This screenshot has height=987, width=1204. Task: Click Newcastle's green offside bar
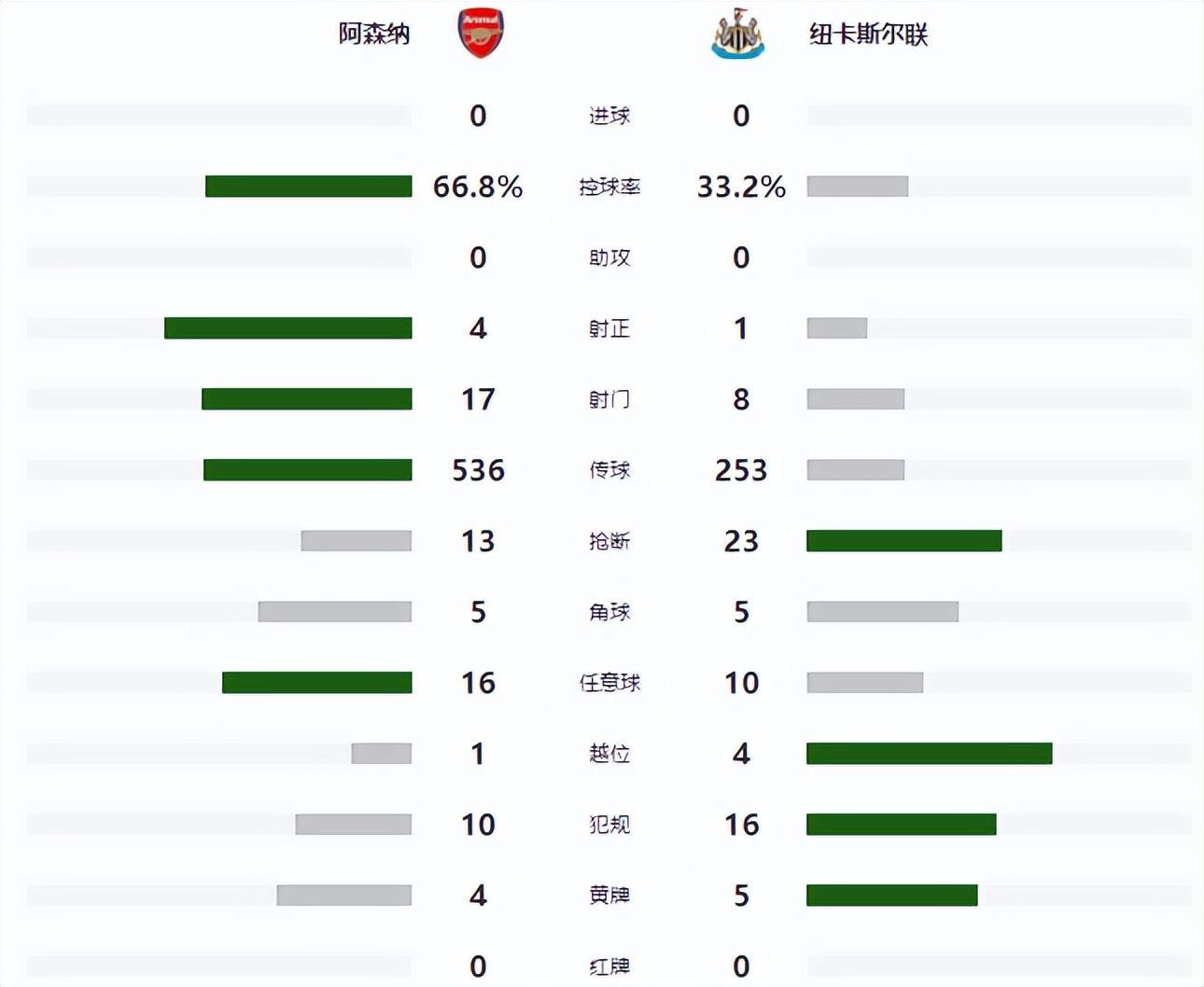[929, 754]
